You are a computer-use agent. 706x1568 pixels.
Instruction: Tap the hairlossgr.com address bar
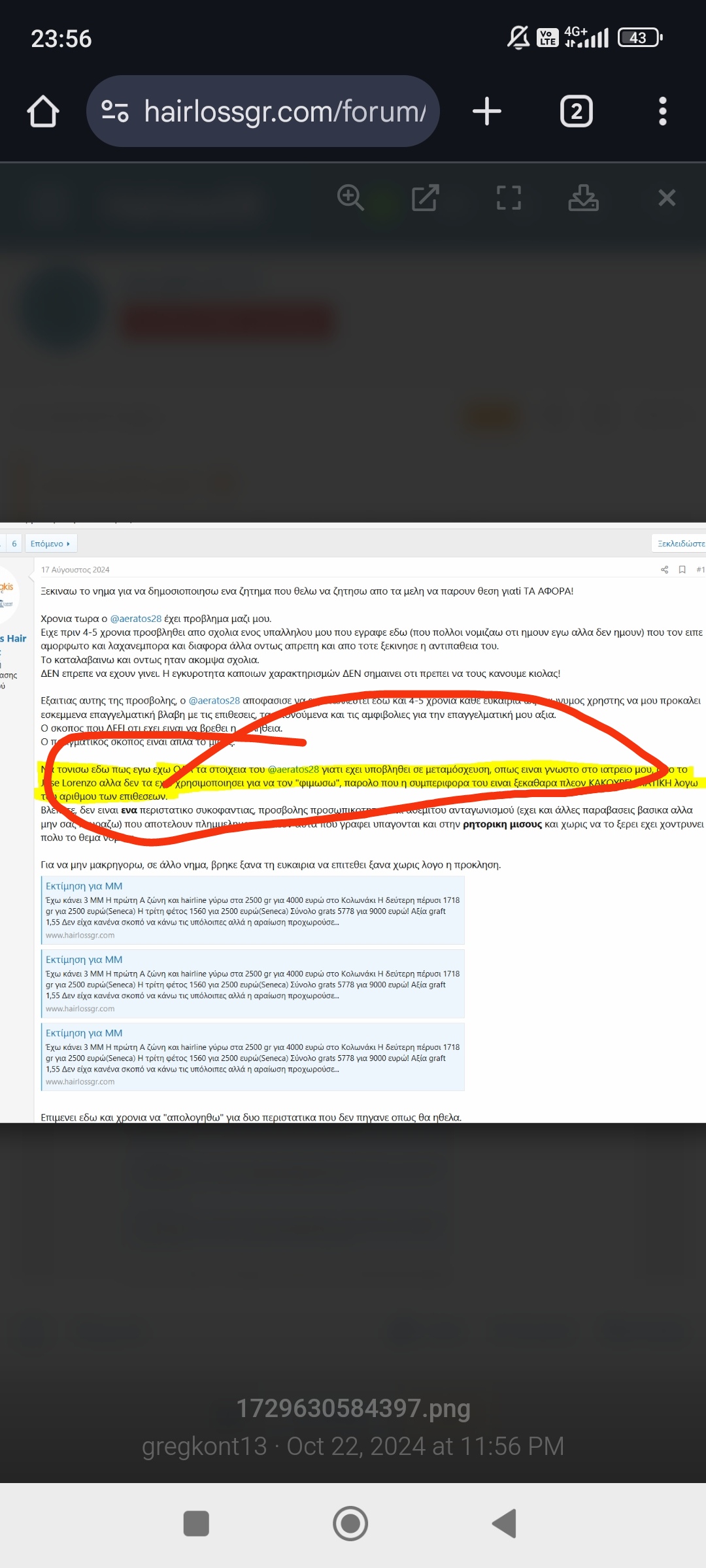(284, 112)
